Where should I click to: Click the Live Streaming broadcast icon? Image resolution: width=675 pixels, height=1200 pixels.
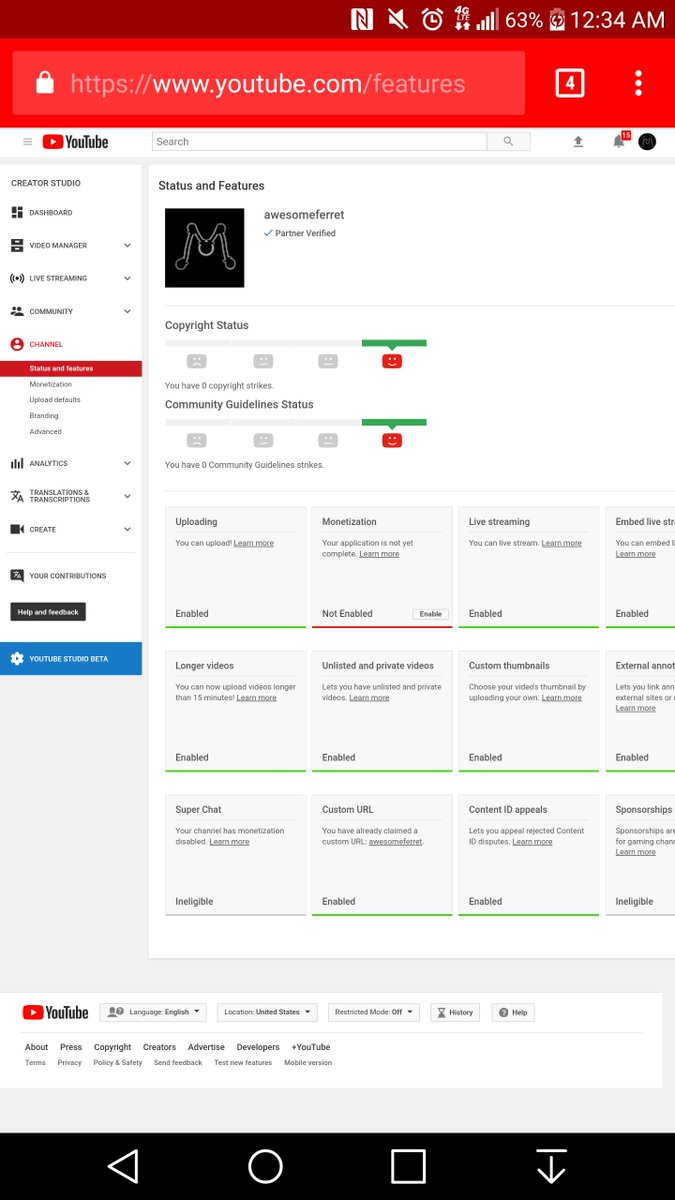17,278
